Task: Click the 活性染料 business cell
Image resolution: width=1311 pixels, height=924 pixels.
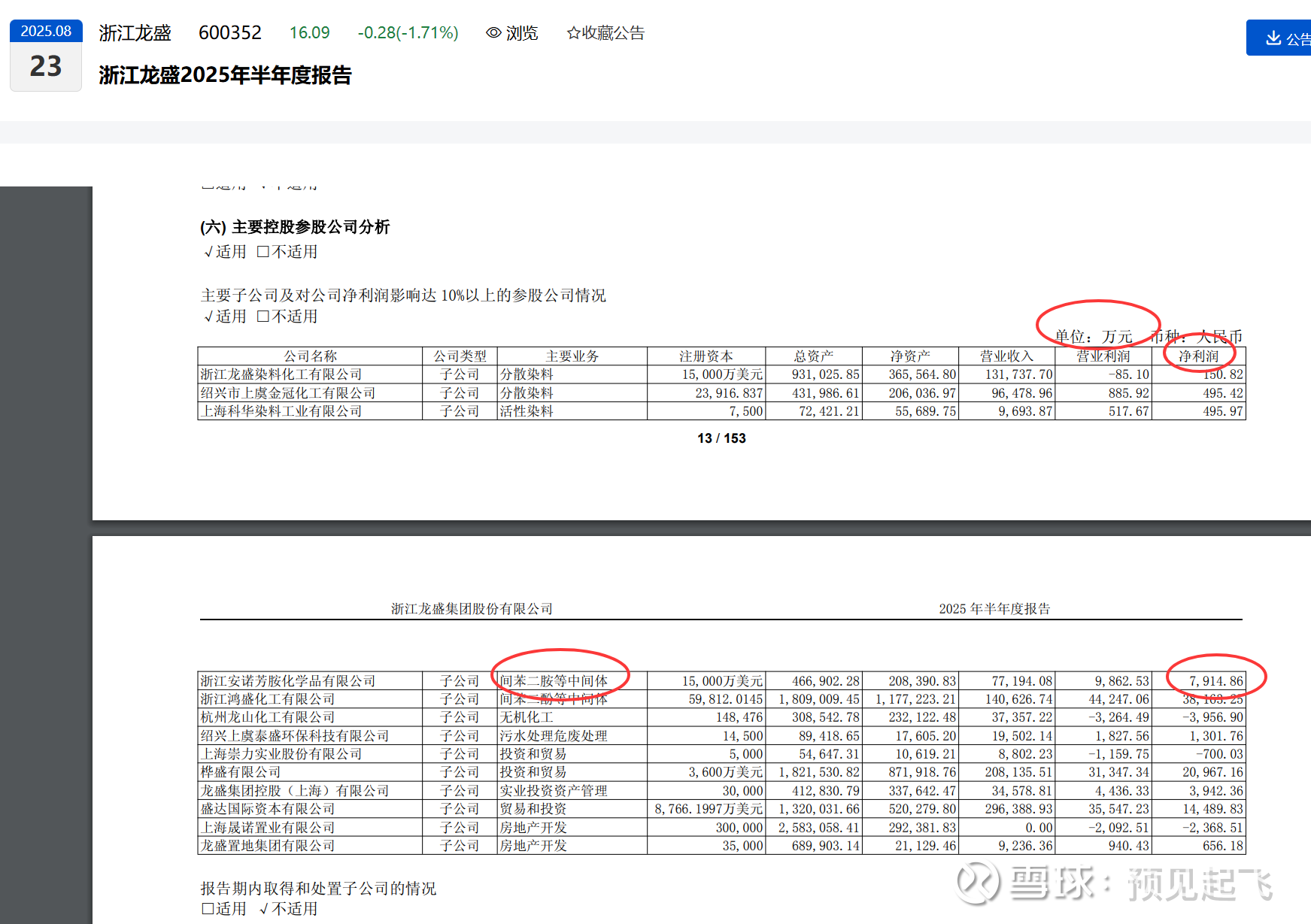Action: point(527,411)
